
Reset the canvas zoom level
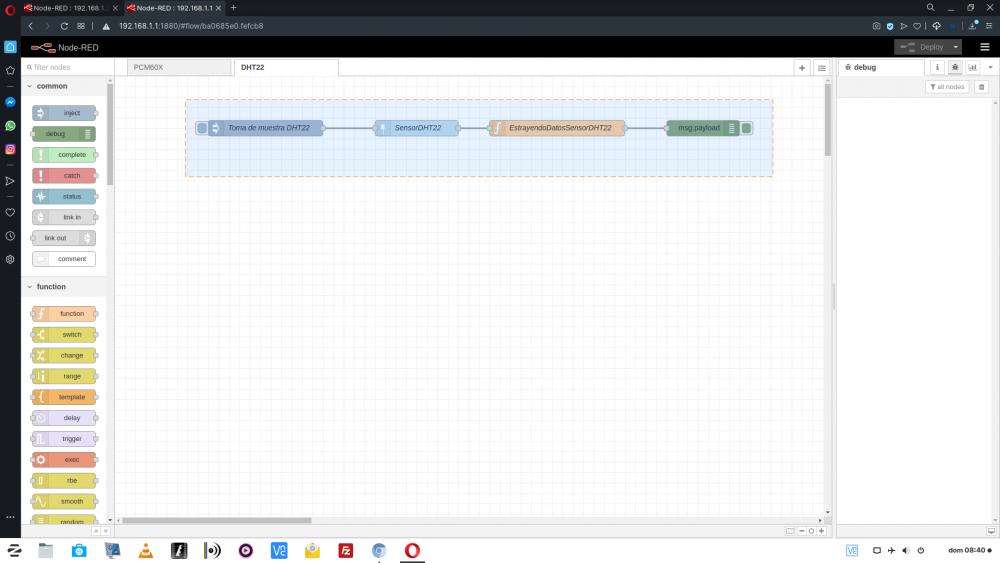coord(811,531)
